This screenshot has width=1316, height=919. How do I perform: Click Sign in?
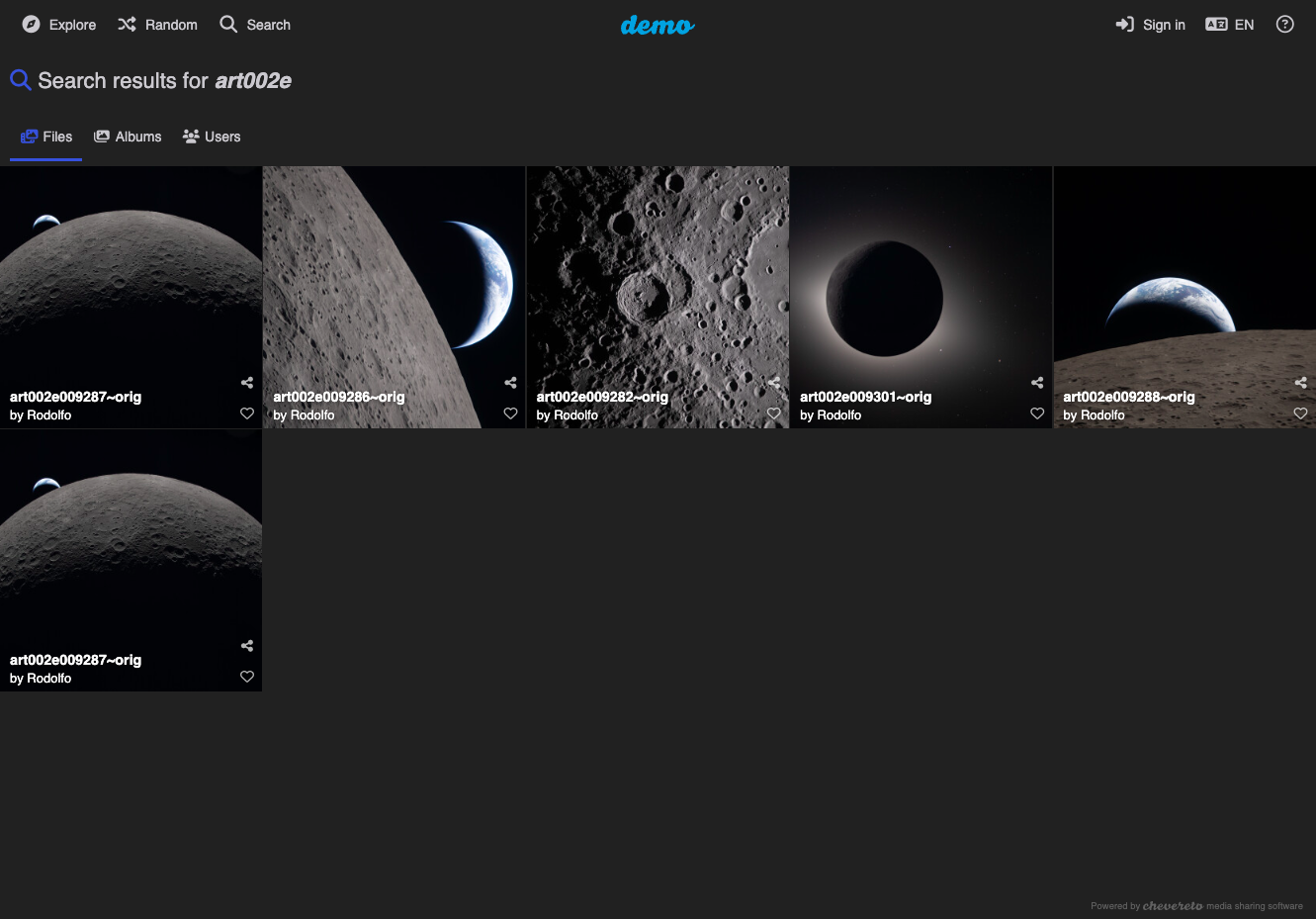coord(1150,25)
